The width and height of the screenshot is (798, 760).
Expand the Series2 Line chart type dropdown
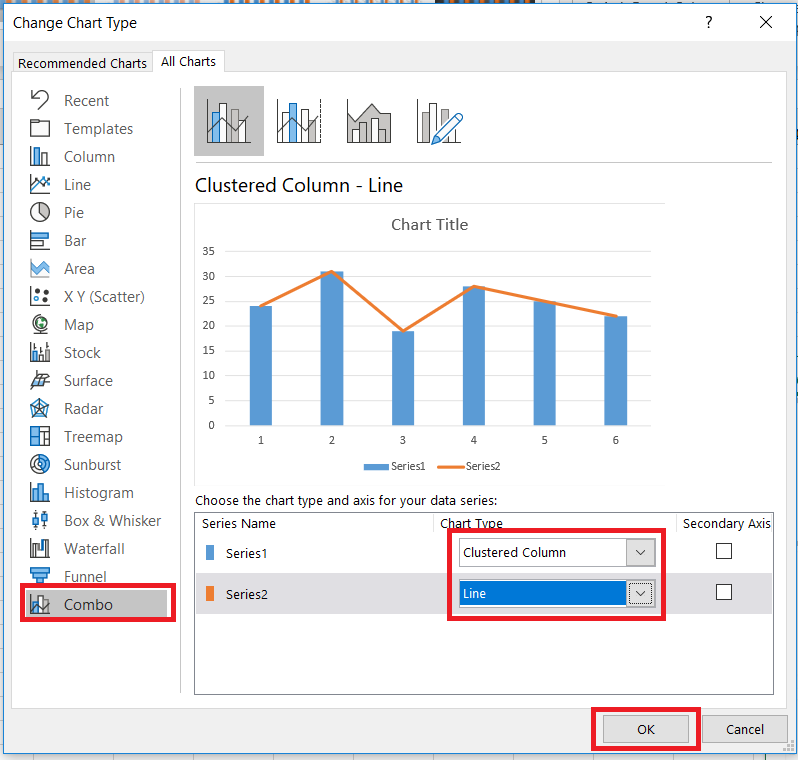click(x=640, y=593)
